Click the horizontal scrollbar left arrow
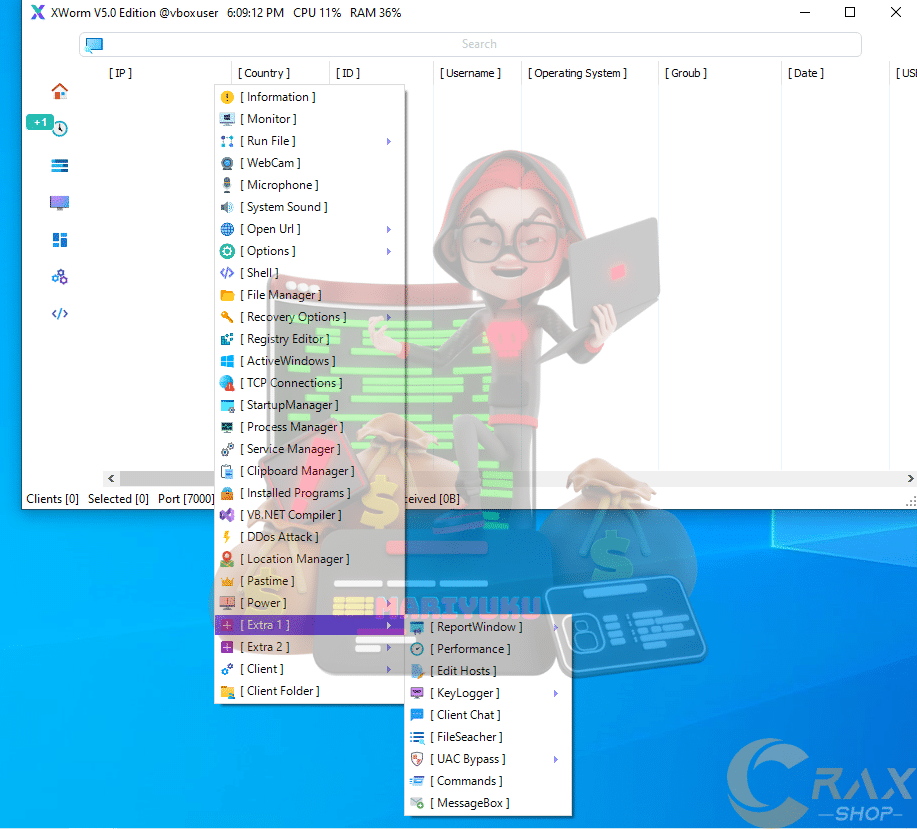 pos(111,479)
